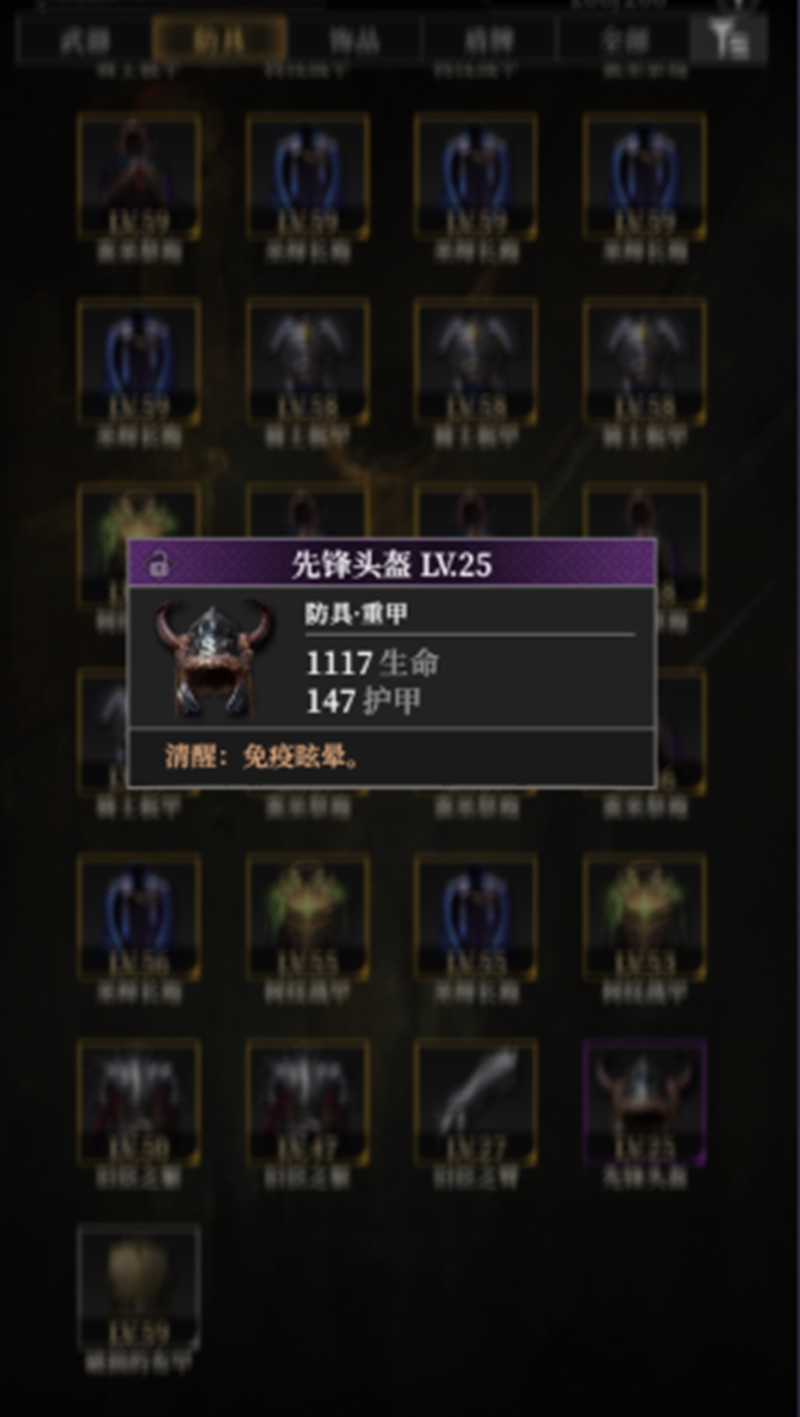Click the LV.53 green glowing armor

click(x=645, y=916)
